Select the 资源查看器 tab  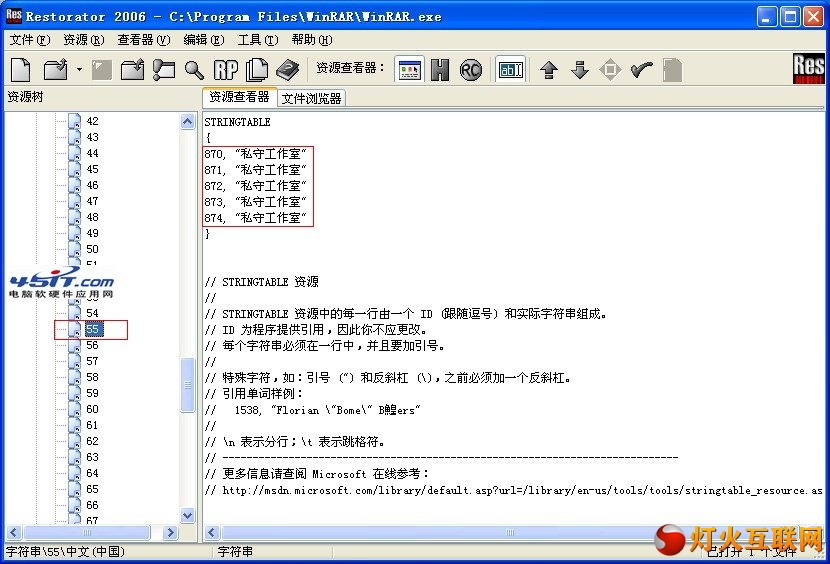239,97
